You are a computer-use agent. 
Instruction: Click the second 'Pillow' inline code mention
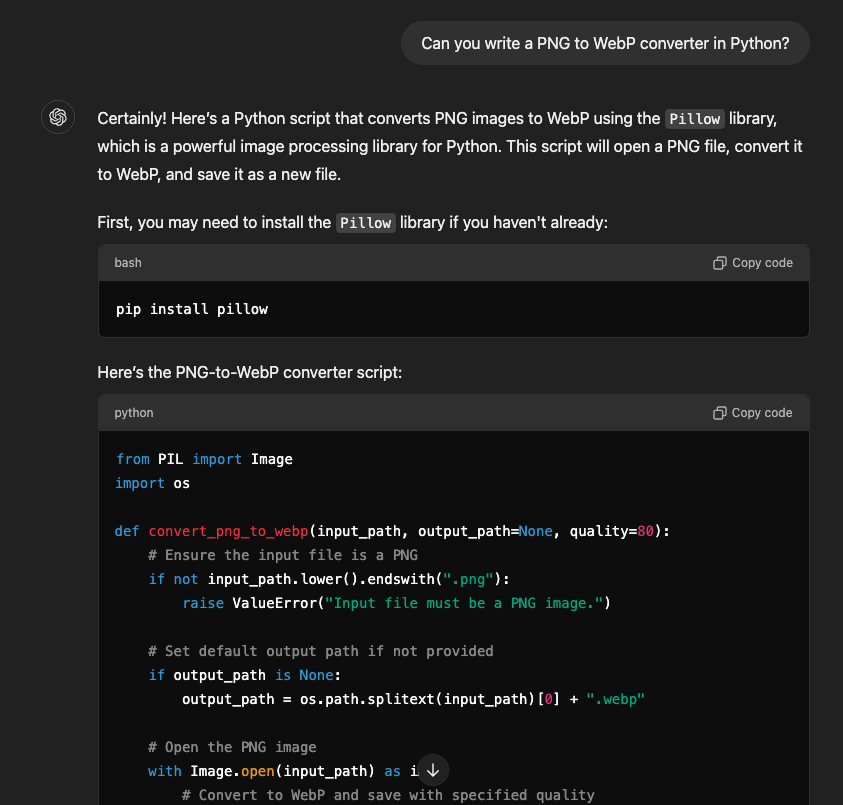pyautogui.click(x=365, y=222)
